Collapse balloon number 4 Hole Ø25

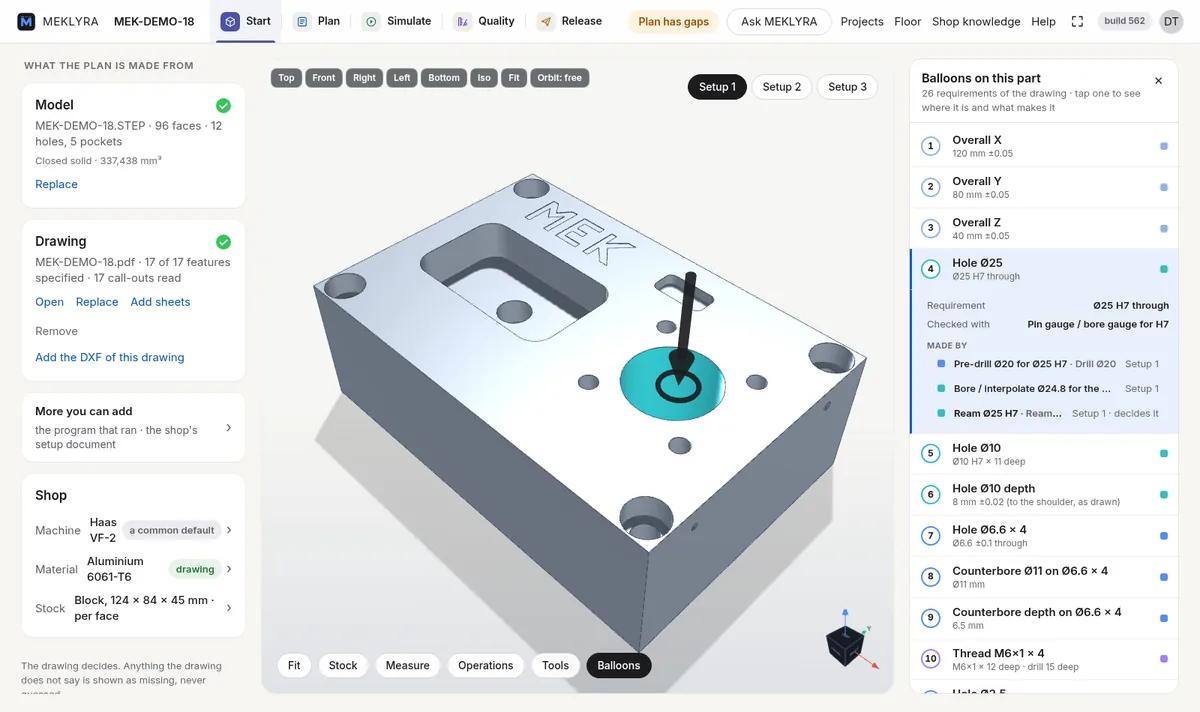click(1044, 269)
